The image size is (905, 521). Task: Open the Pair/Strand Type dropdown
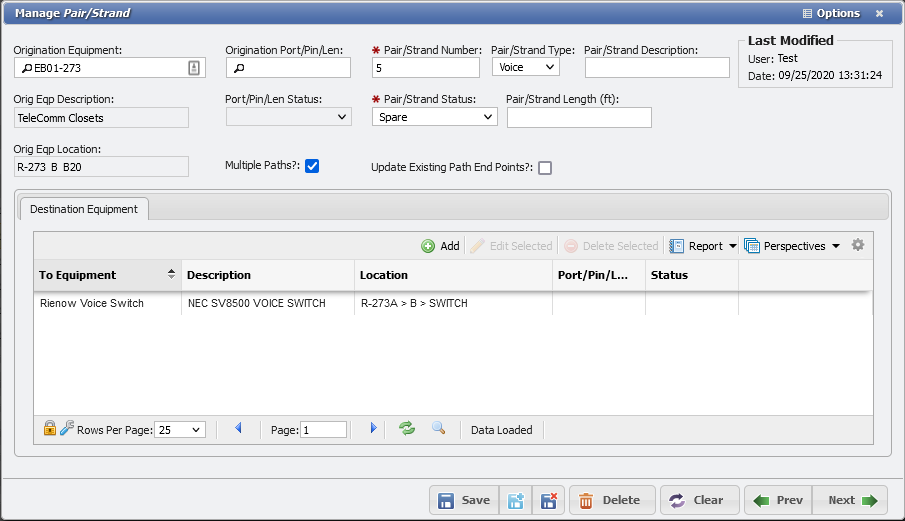click(525, 67)
